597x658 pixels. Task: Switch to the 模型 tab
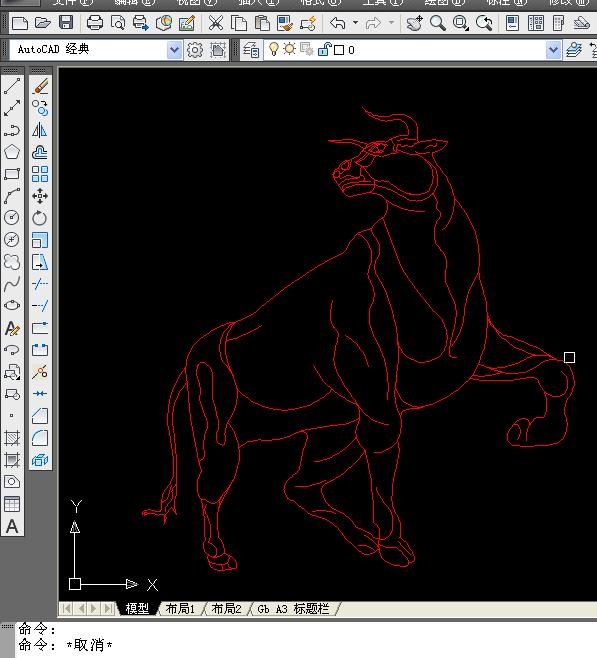138,608
